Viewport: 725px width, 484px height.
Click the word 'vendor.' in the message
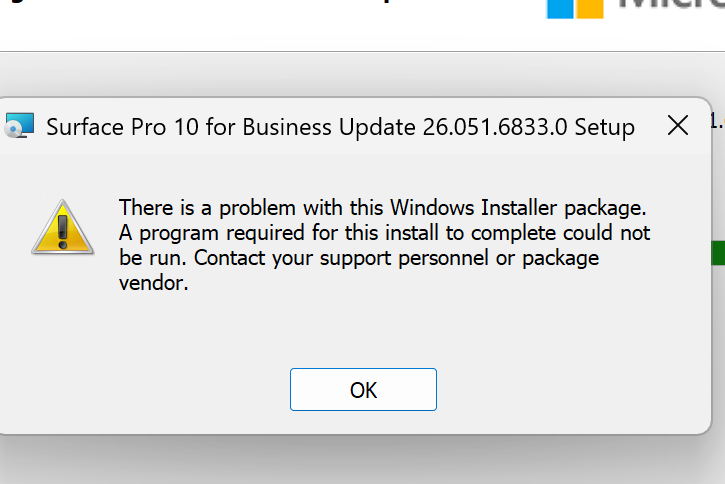tap(154, 283)
